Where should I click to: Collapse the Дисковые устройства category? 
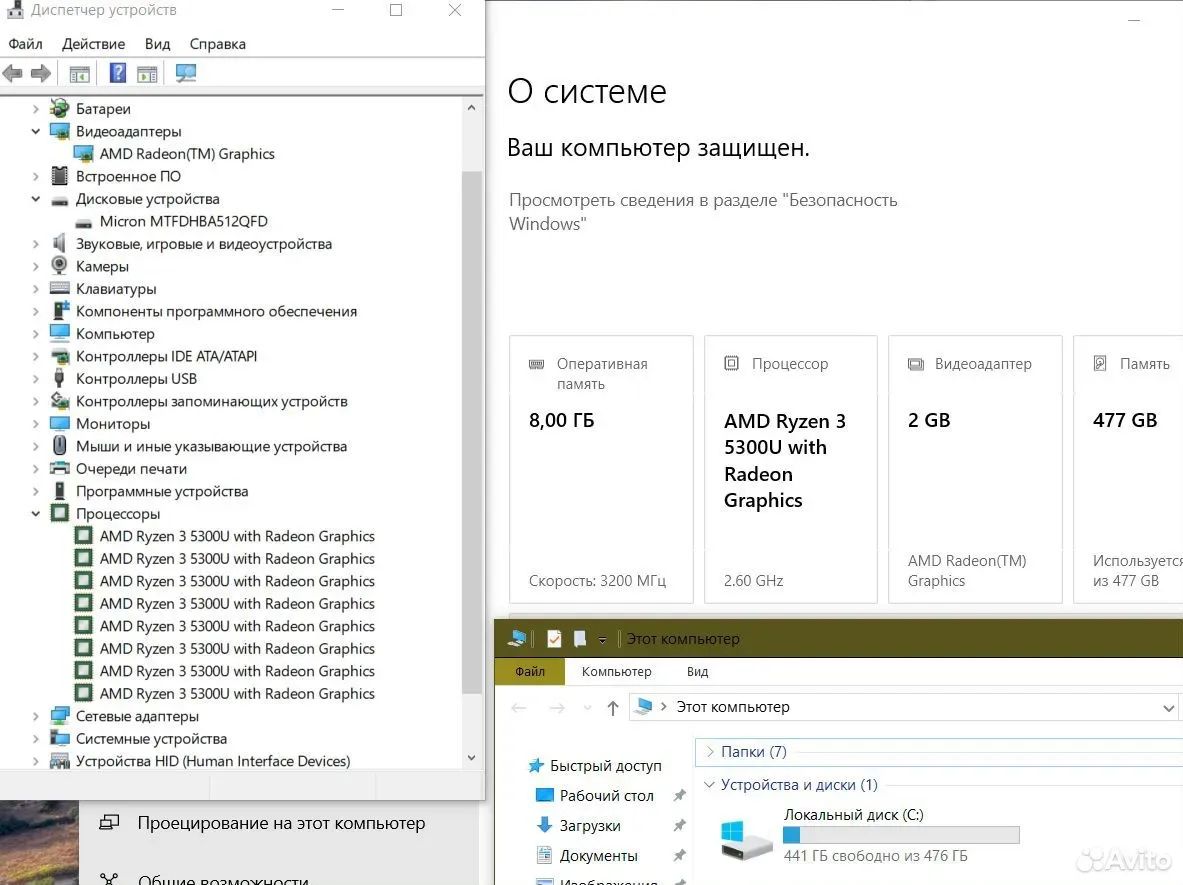pyautogui.click(x=35, y=199)
